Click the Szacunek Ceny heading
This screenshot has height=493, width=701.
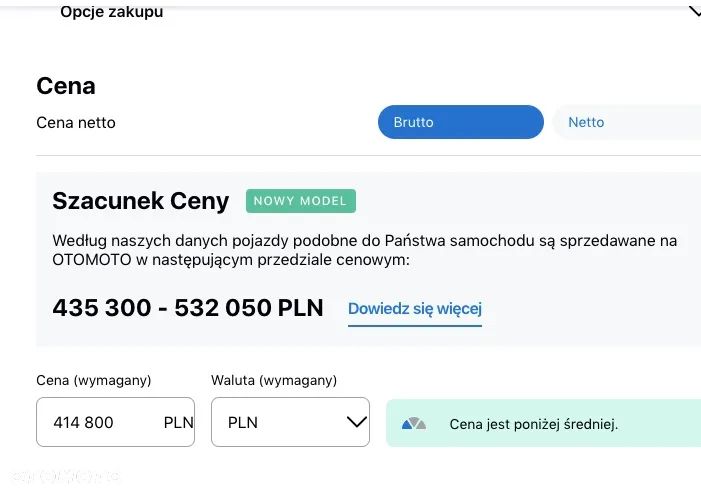click(141, 201)
